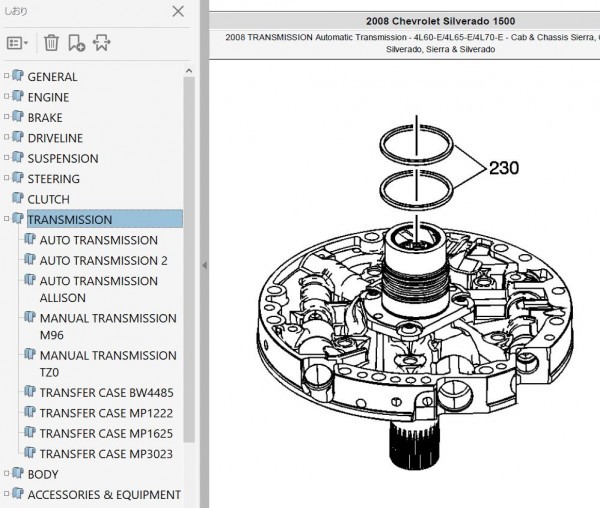600x508 pixels.
Task: Click the GENERAL bookmark icon
Action: (x=18, y=75)
